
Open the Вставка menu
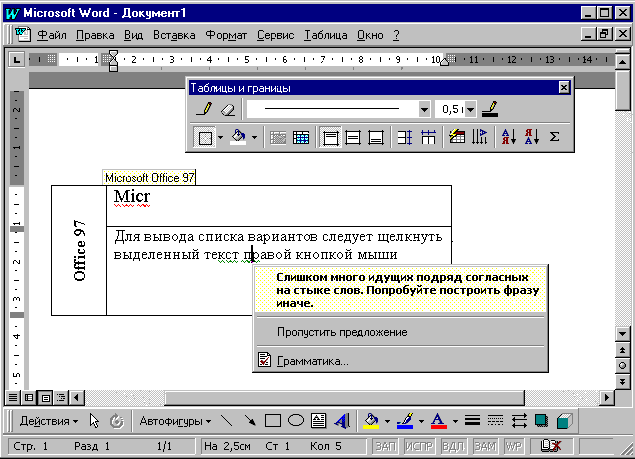click(174, 35)
